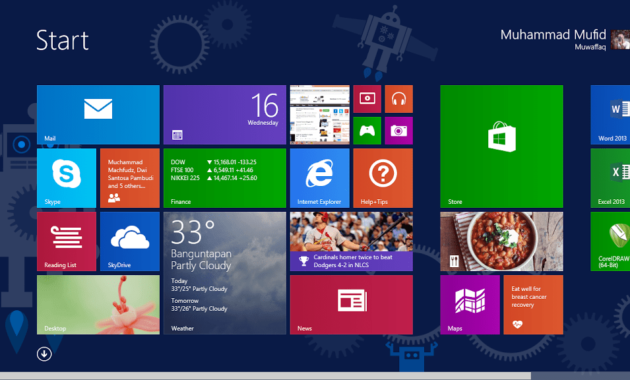Click the horizontal scrollbar at the bottom
630x380 pixels.
[265, 376]
